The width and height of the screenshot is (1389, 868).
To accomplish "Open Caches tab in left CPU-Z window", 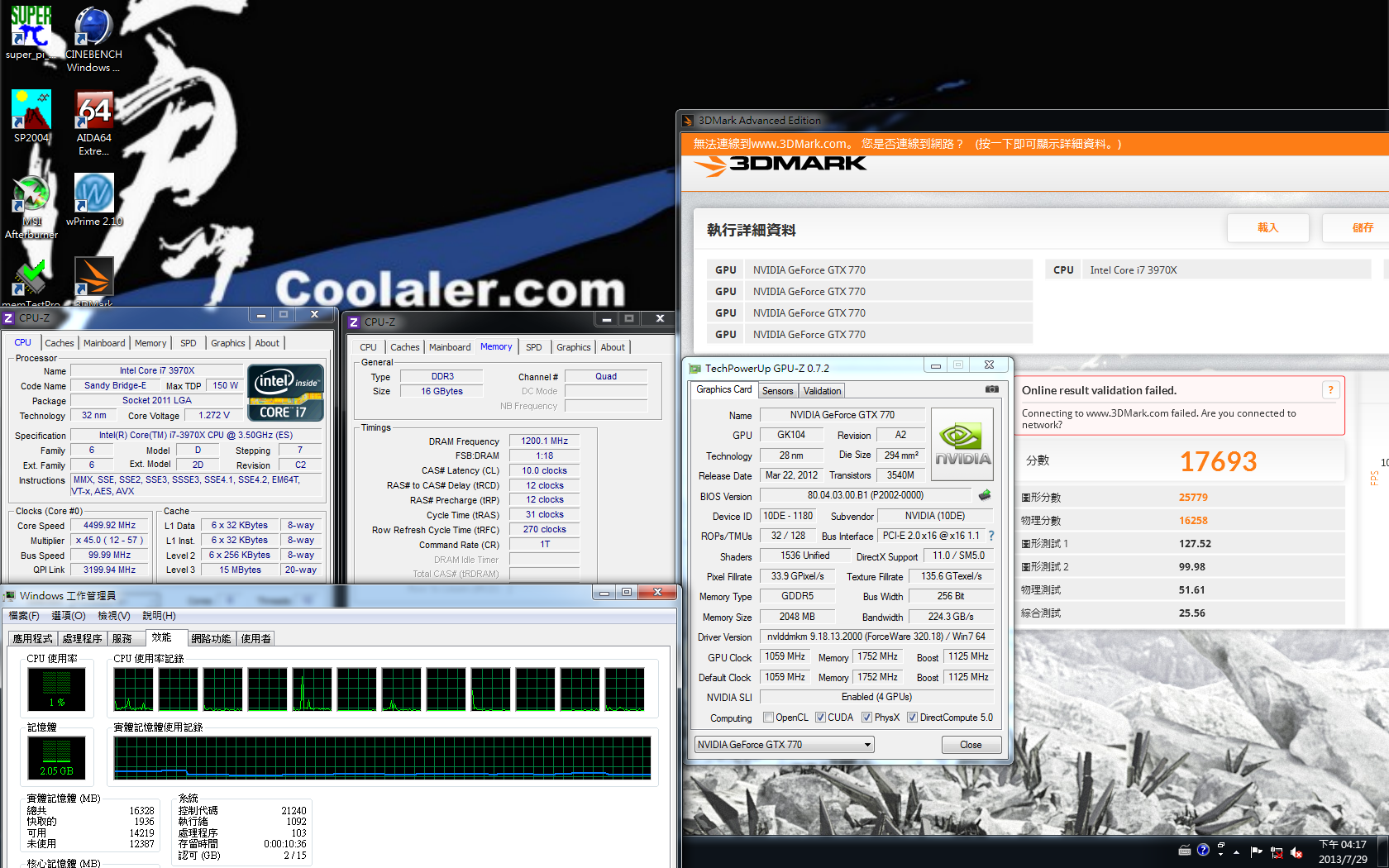I will pos(60,343).
